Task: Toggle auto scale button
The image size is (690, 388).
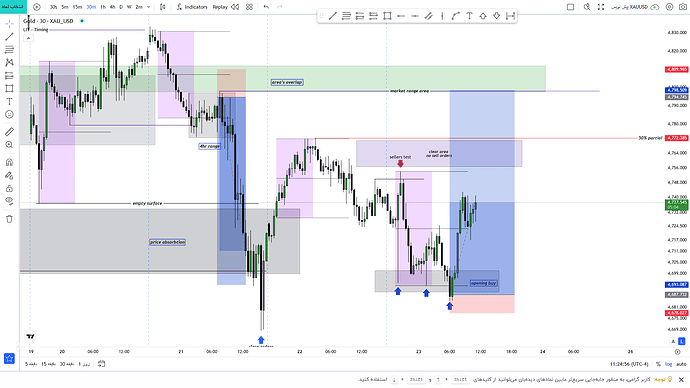Action: coord(681,364)
